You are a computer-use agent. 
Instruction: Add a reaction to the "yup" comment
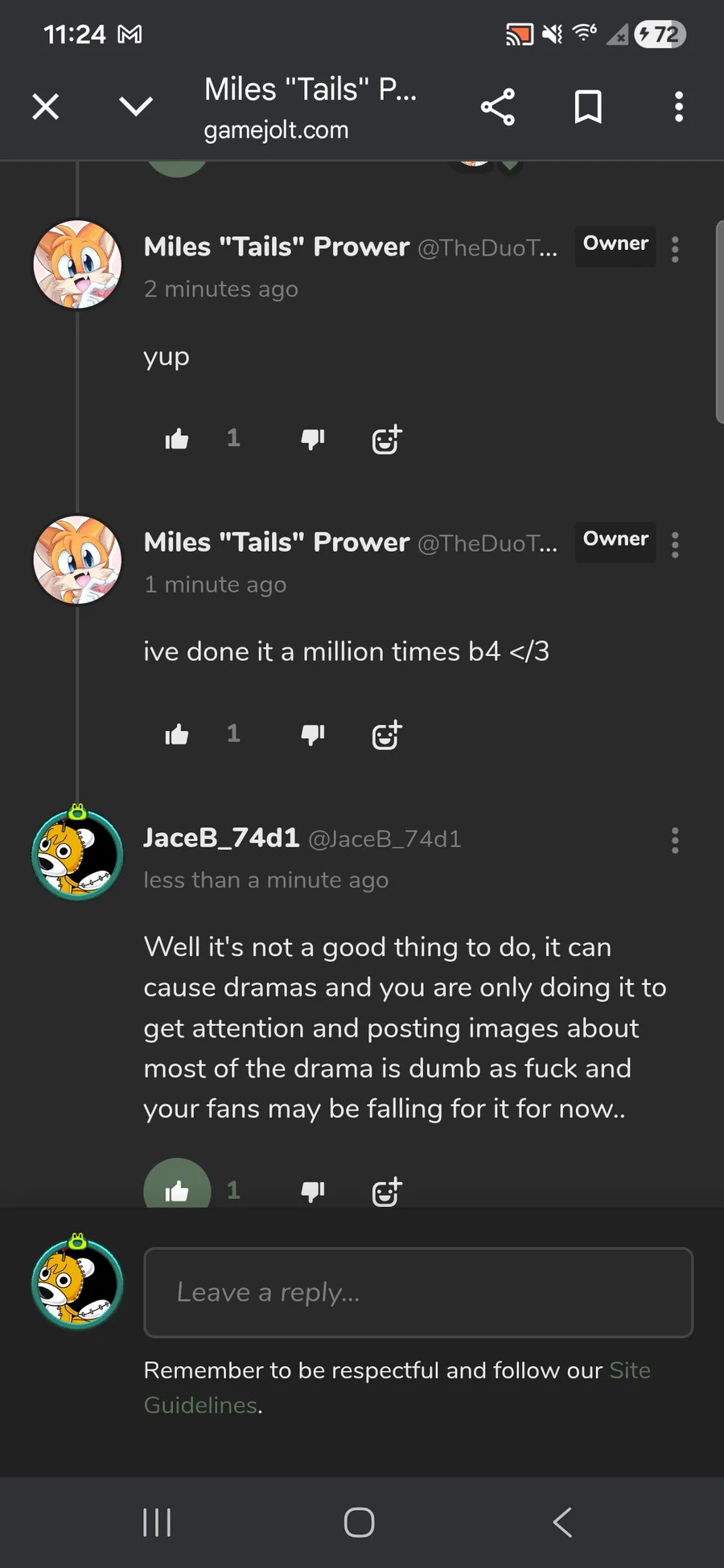[387, 440]
